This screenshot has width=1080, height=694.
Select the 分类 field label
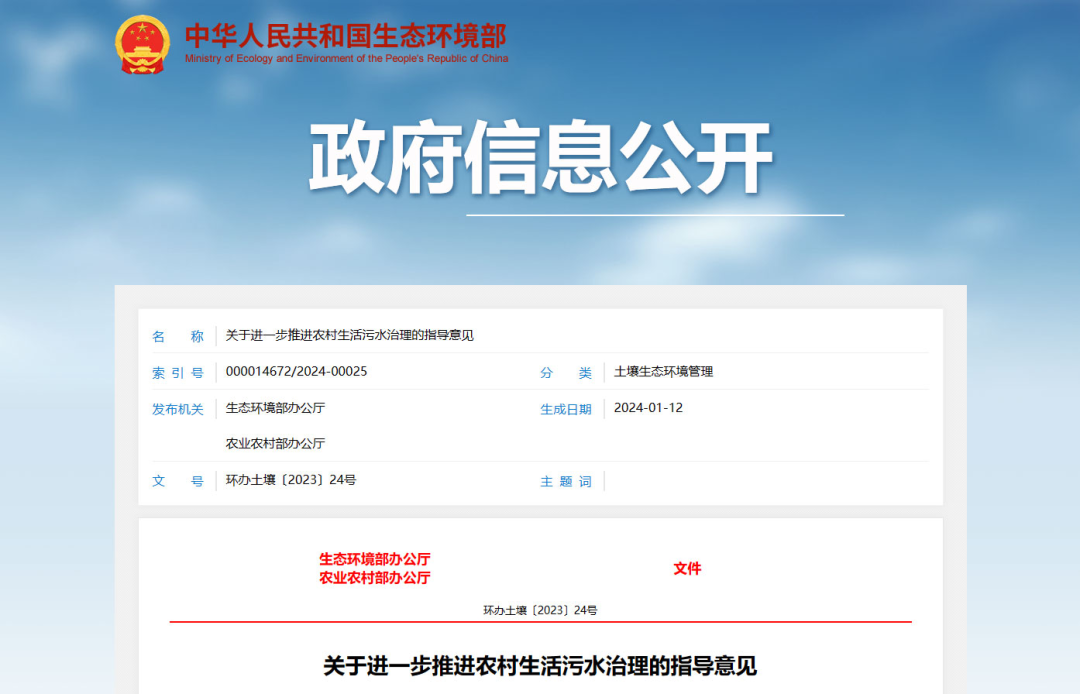coord(566,372)
